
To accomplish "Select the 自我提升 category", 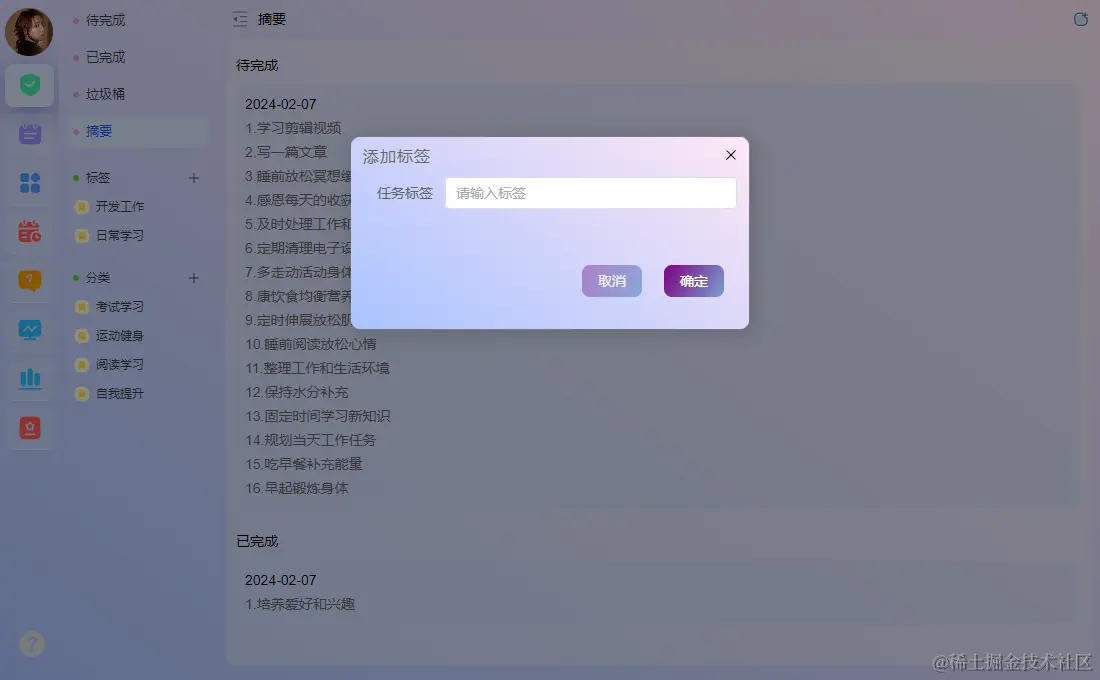I will click(120, 394).
